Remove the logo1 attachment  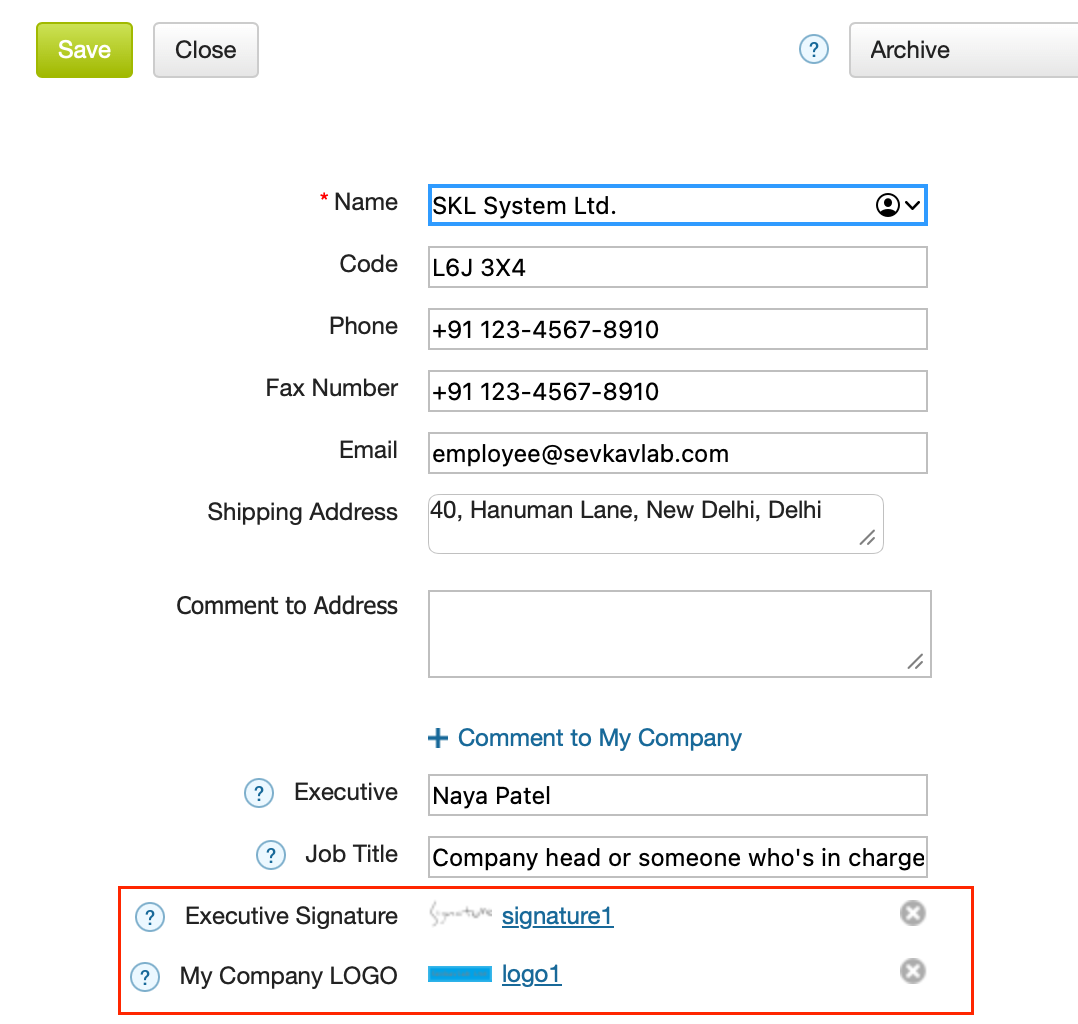(x=912, y=971)
